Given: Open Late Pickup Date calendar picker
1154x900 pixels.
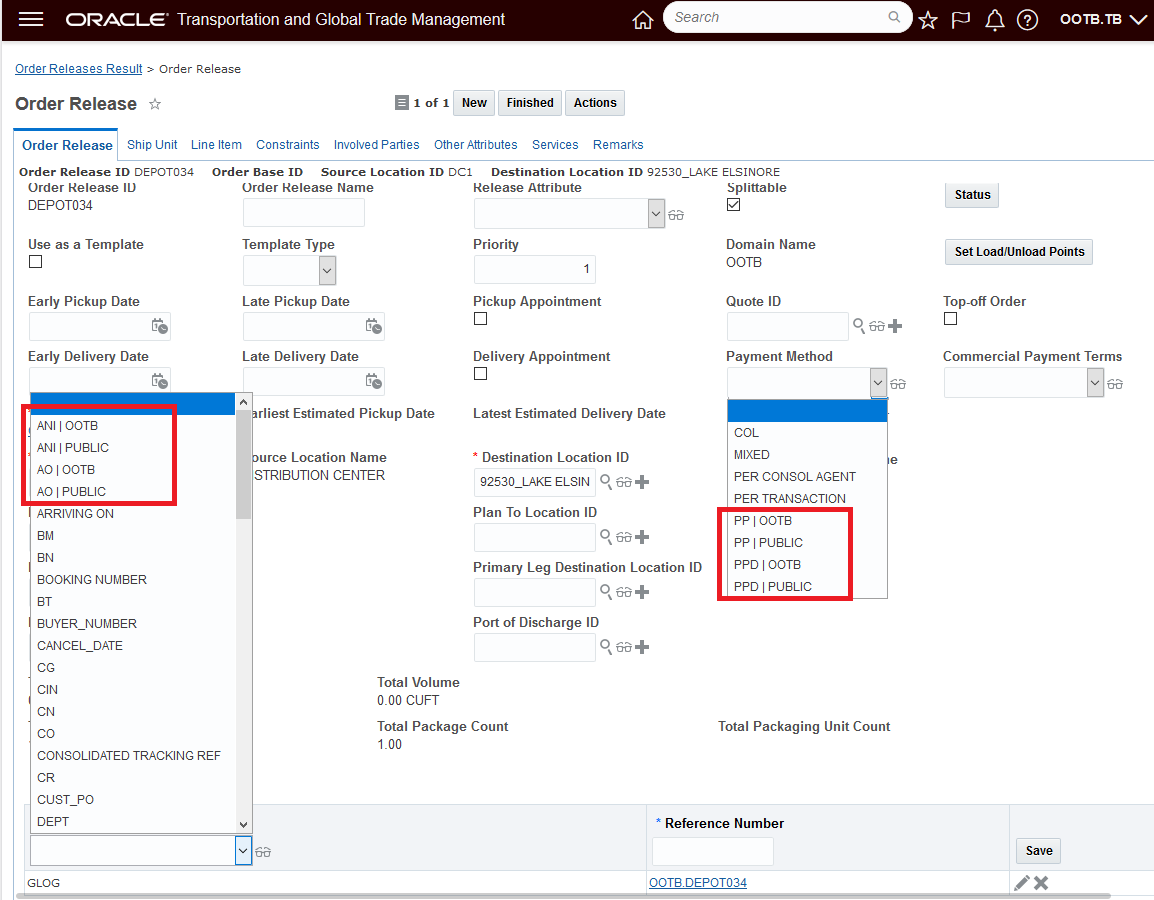Looking at the screenshot, I should click(374, 325).
